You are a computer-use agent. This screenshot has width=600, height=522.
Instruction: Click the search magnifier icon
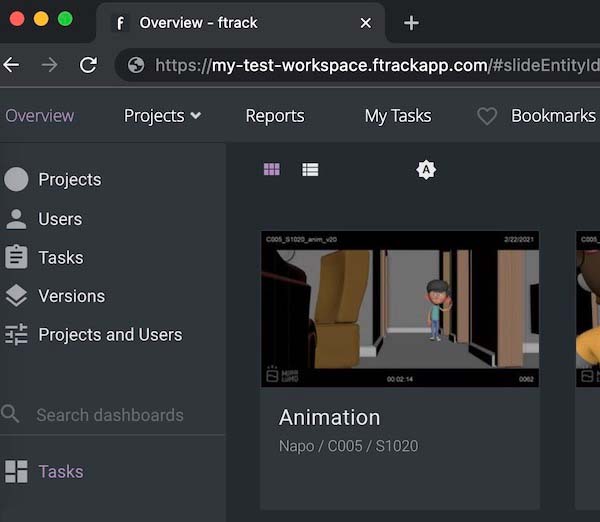(x=11, y=414)
